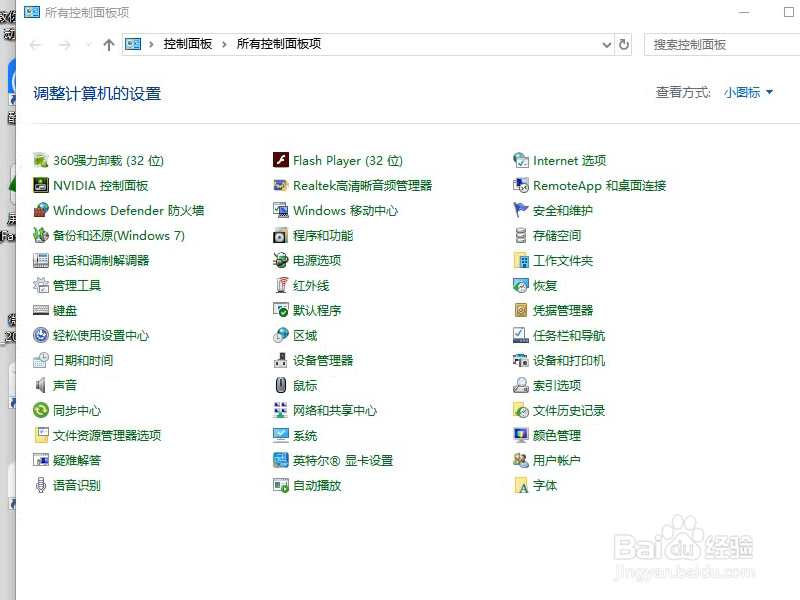
Task: Open Windows Defender 防火墙 icon
Action: (41, 210)
